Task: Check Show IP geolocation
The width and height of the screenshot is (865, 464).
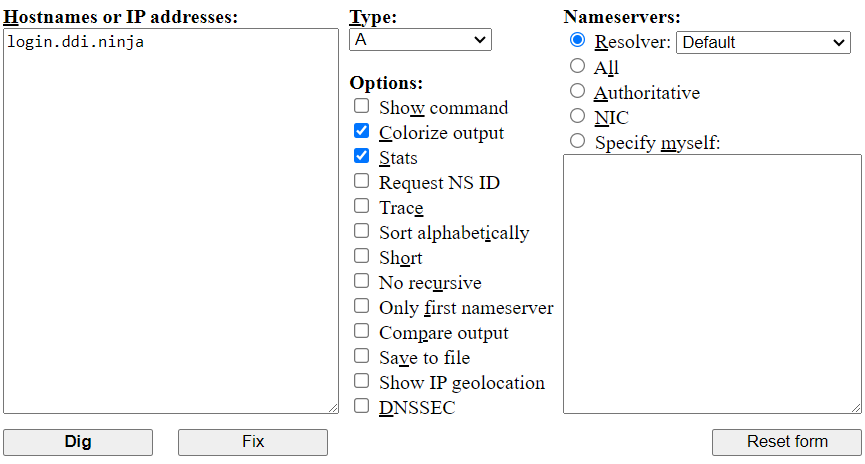Action: click(x=361, y=381)
